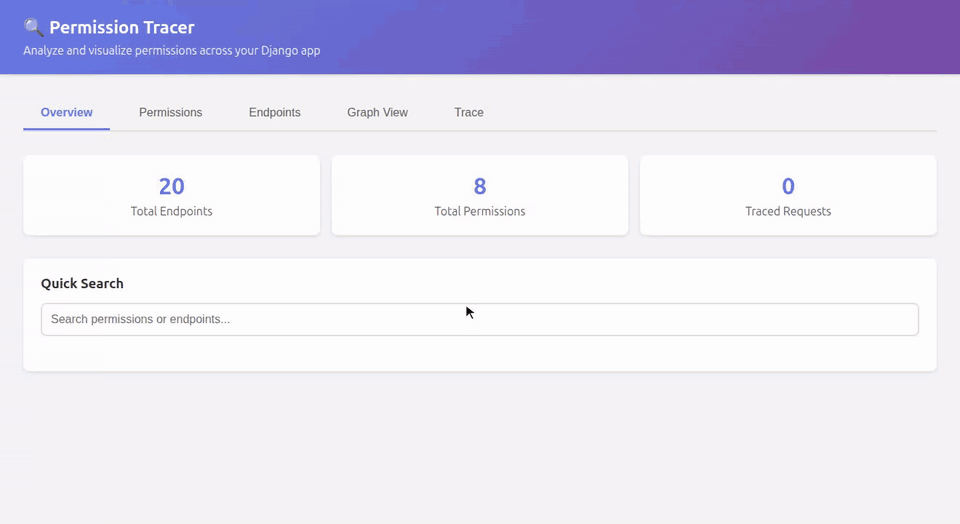The height and width of the screenshot is (524, 960).
Task: Click the subtitle 'Analyze and visualize permissions across your Django app'
Action: click(171, 51)
